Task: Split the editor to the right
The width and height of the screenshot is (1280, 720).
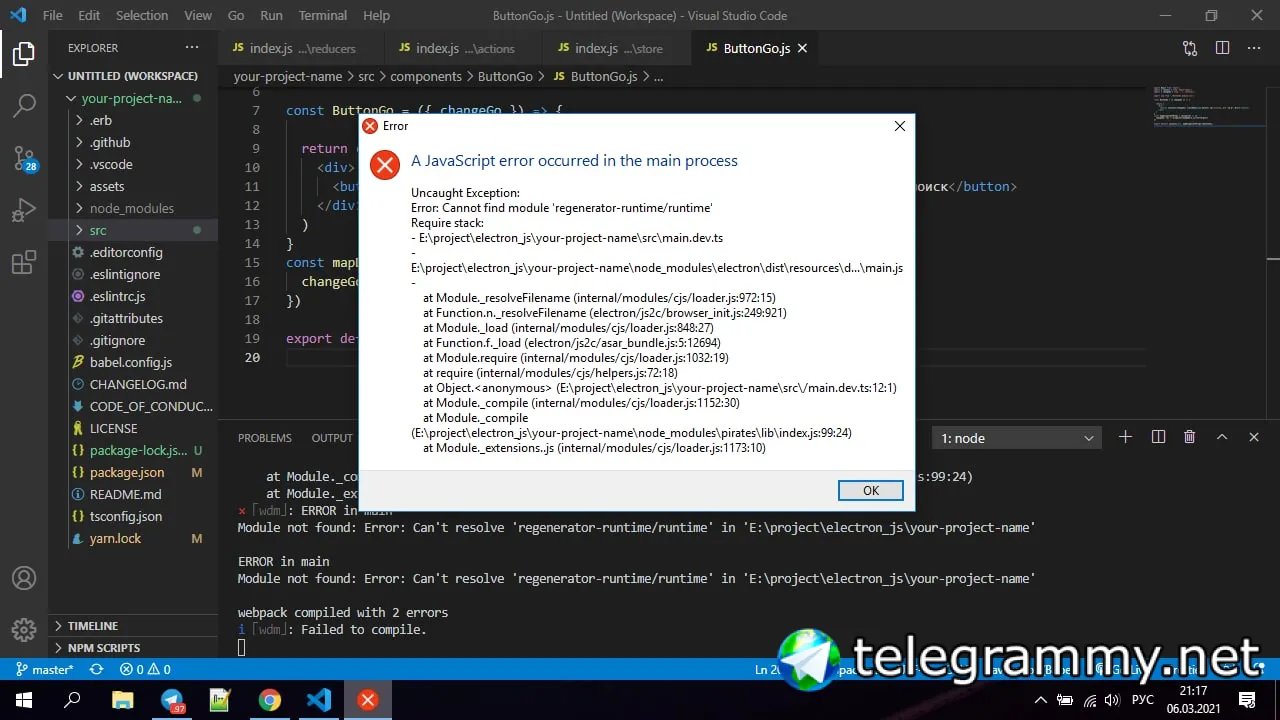Action: click(1222, 48)
